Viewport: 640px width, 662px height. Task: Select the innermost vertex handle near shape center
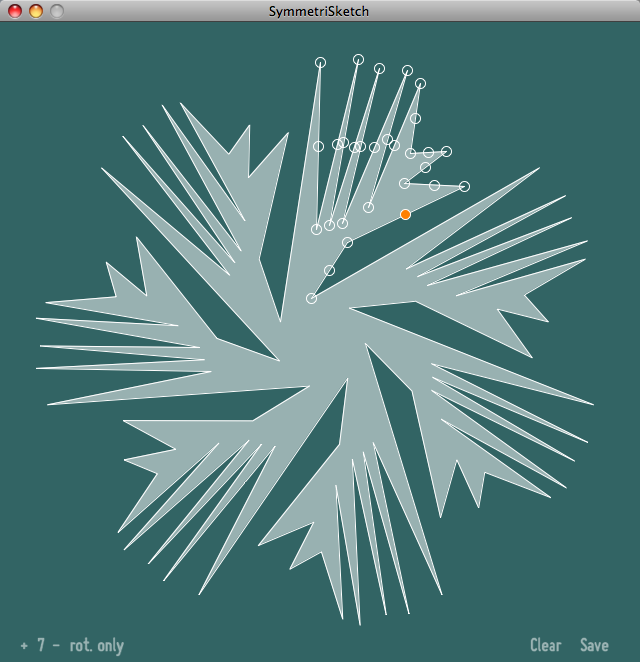point(311,298)
